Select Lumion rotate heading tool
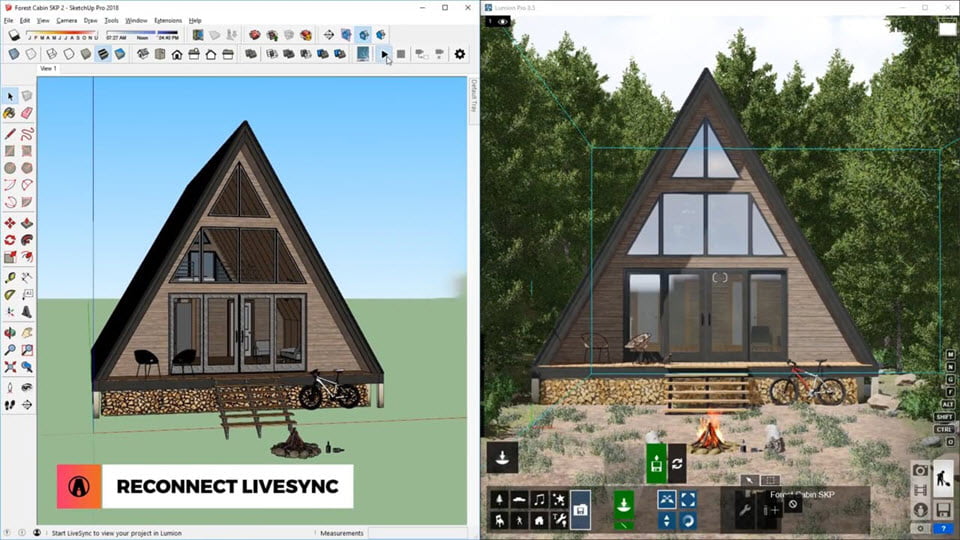The height and width of the screenshot is (540, 960). tap(688, 521)
